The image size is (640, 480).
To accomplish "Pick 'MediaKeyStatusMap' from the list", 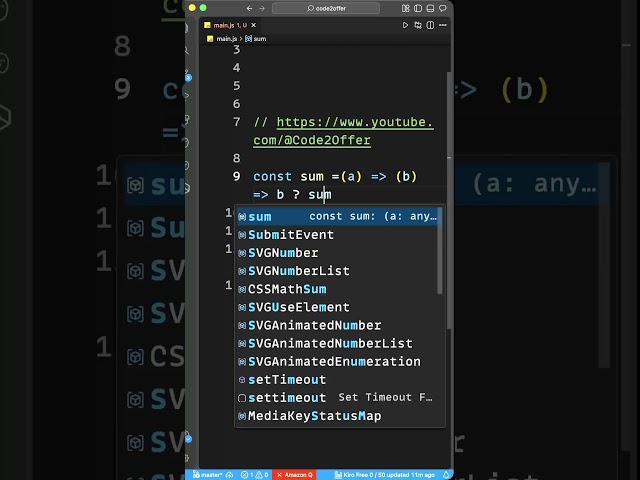I will pos(338,416).
